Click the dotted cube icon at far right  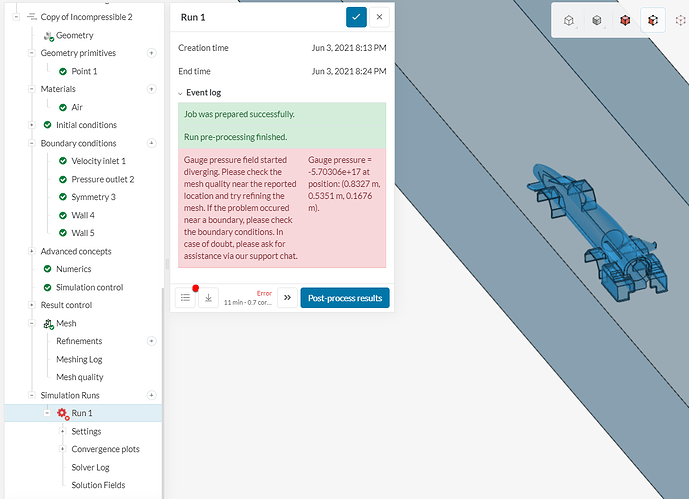pos(681,20)
